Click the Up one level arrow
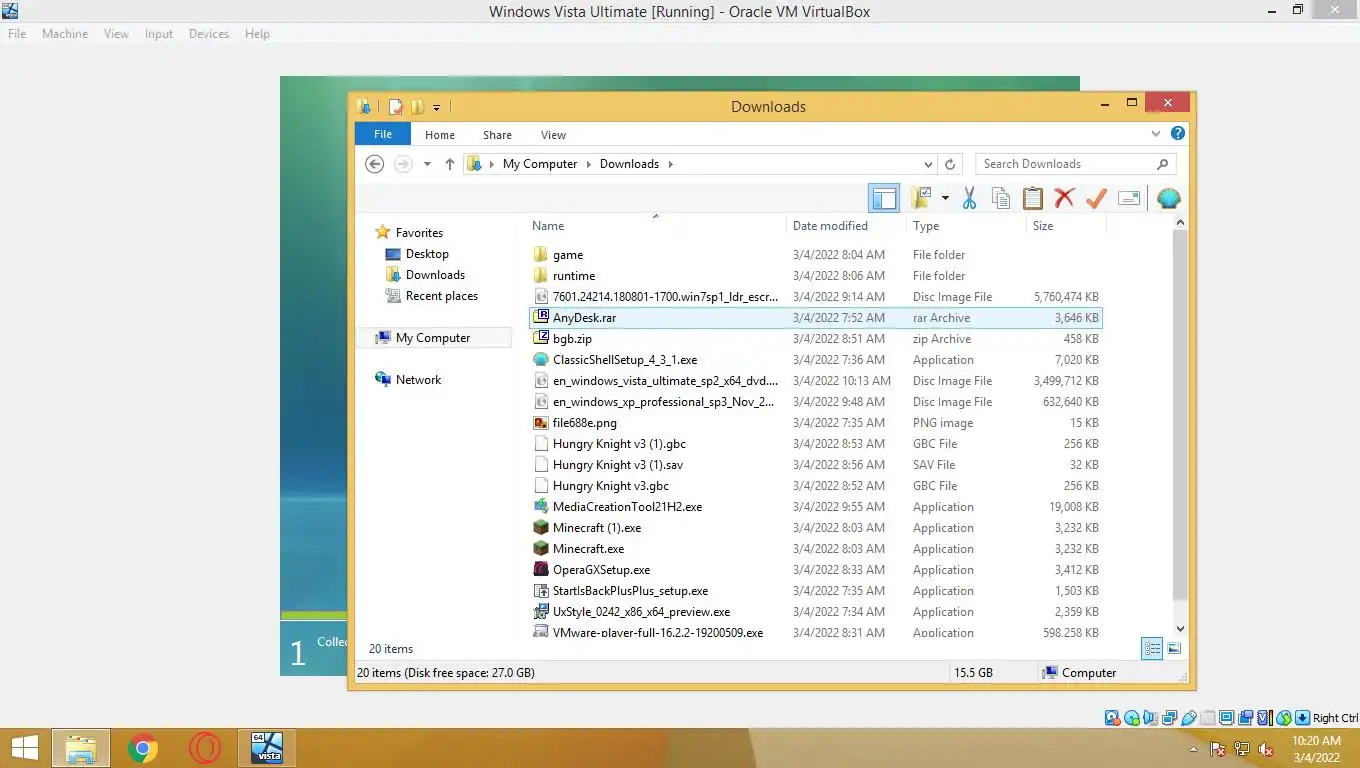Image resolution: width=1360 pixels, height=768 pixels. 450,164
